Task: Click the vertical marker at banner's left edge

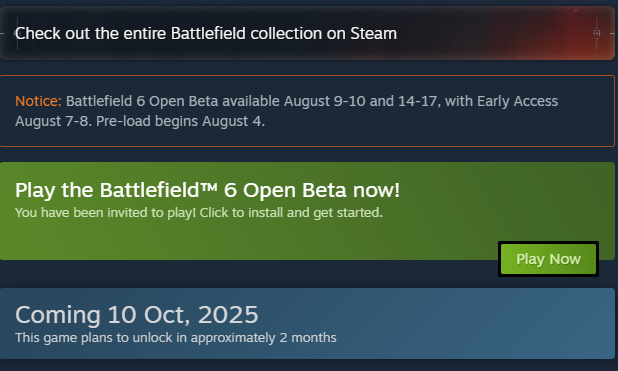Action: tap(17, 33)
